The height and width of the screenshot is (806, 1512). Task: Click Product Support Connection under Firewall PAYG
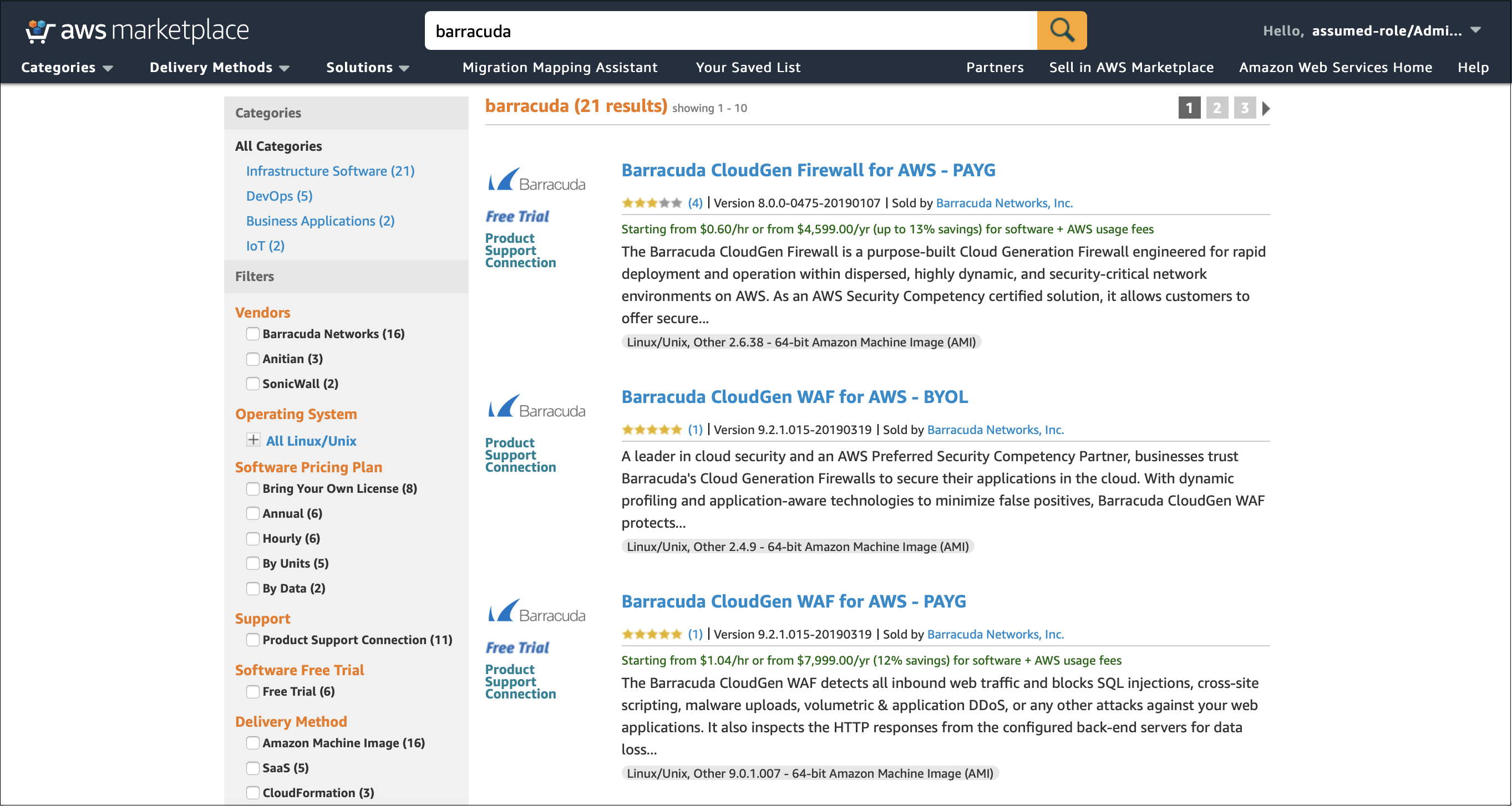tap(521, 251)
